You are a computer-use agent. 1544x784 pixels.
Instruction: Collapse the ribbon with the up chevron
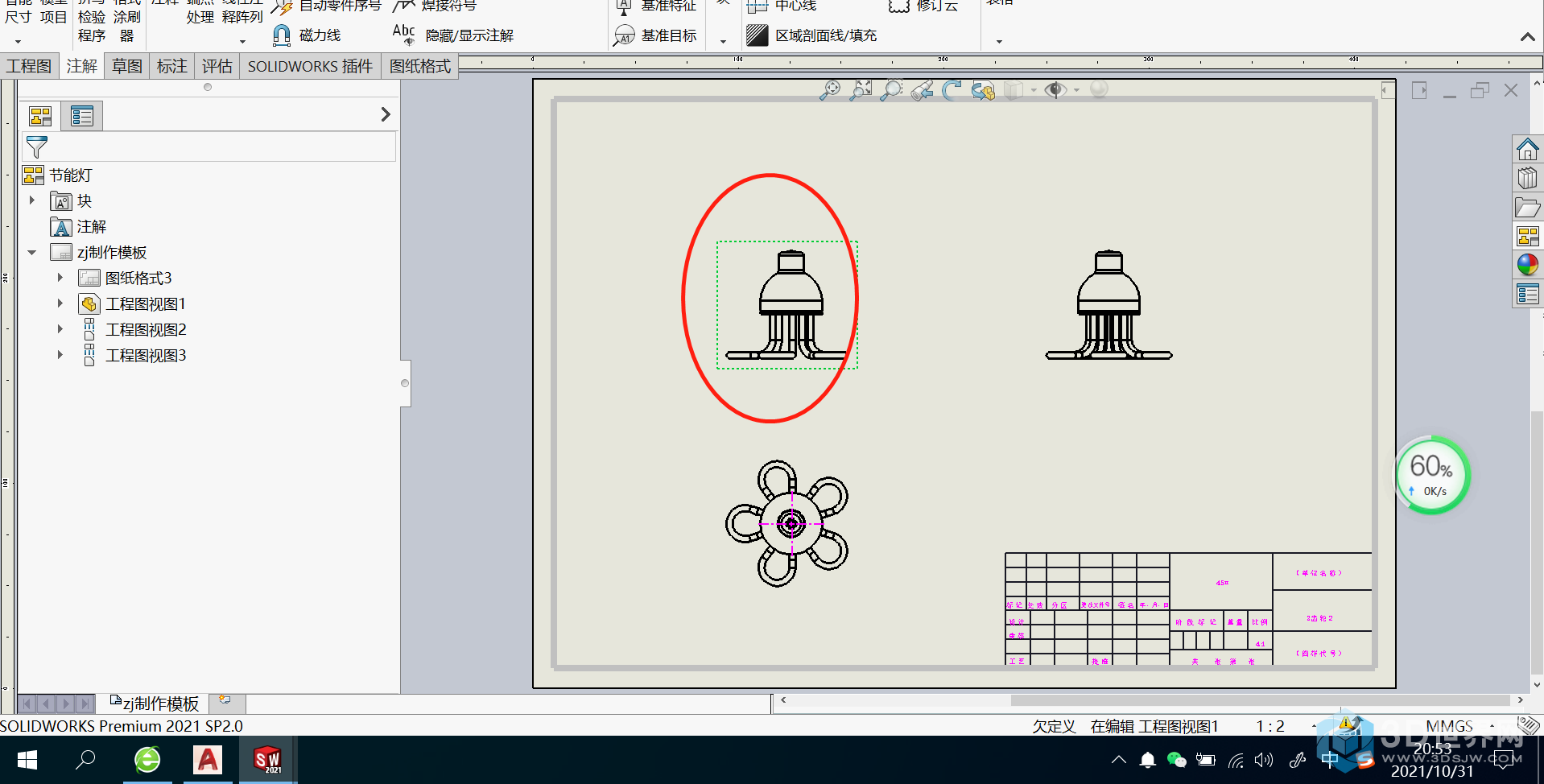1527,37
